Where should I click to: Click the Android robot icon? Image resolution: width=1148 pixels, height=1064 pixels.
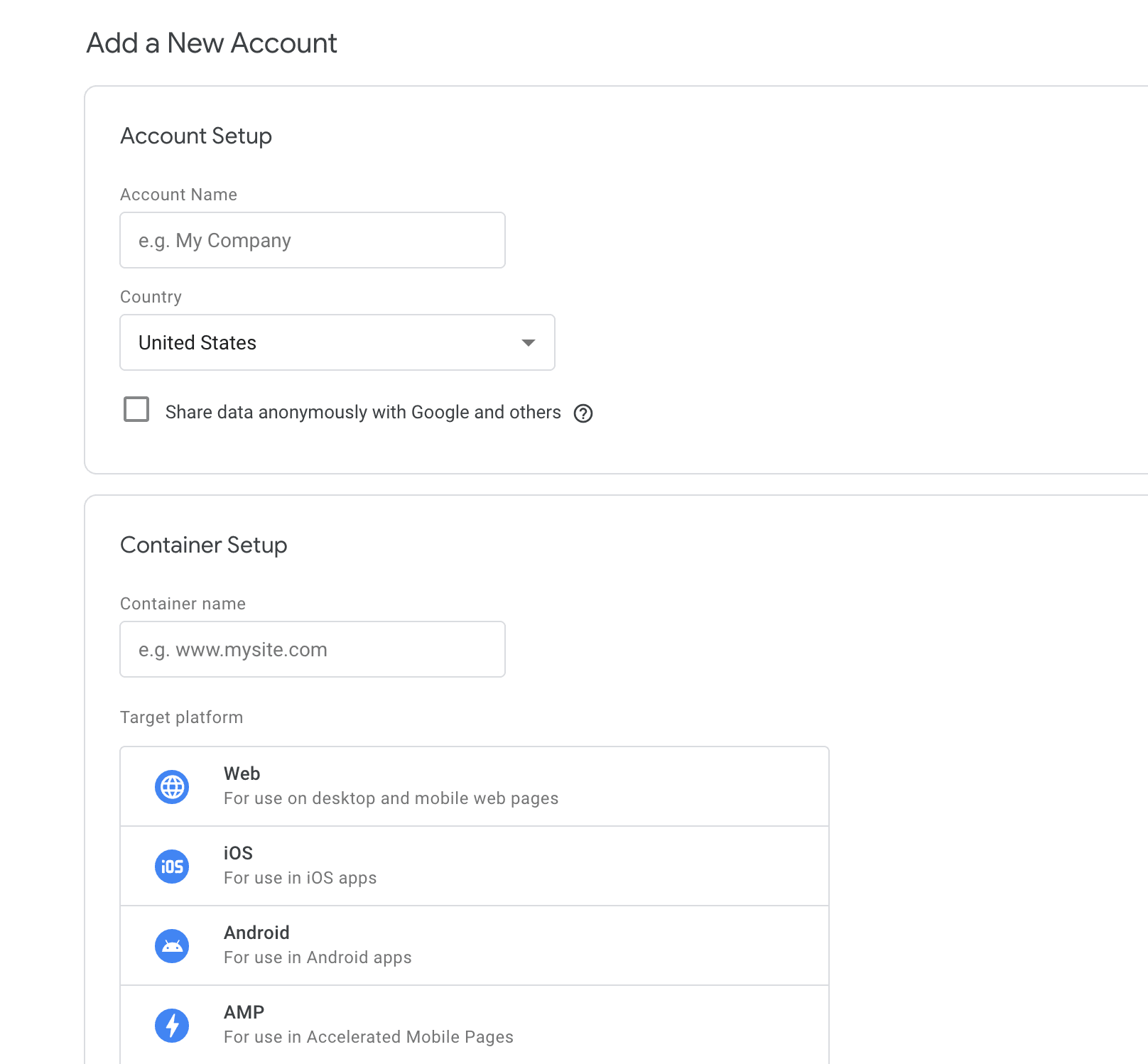pos(171,945)
